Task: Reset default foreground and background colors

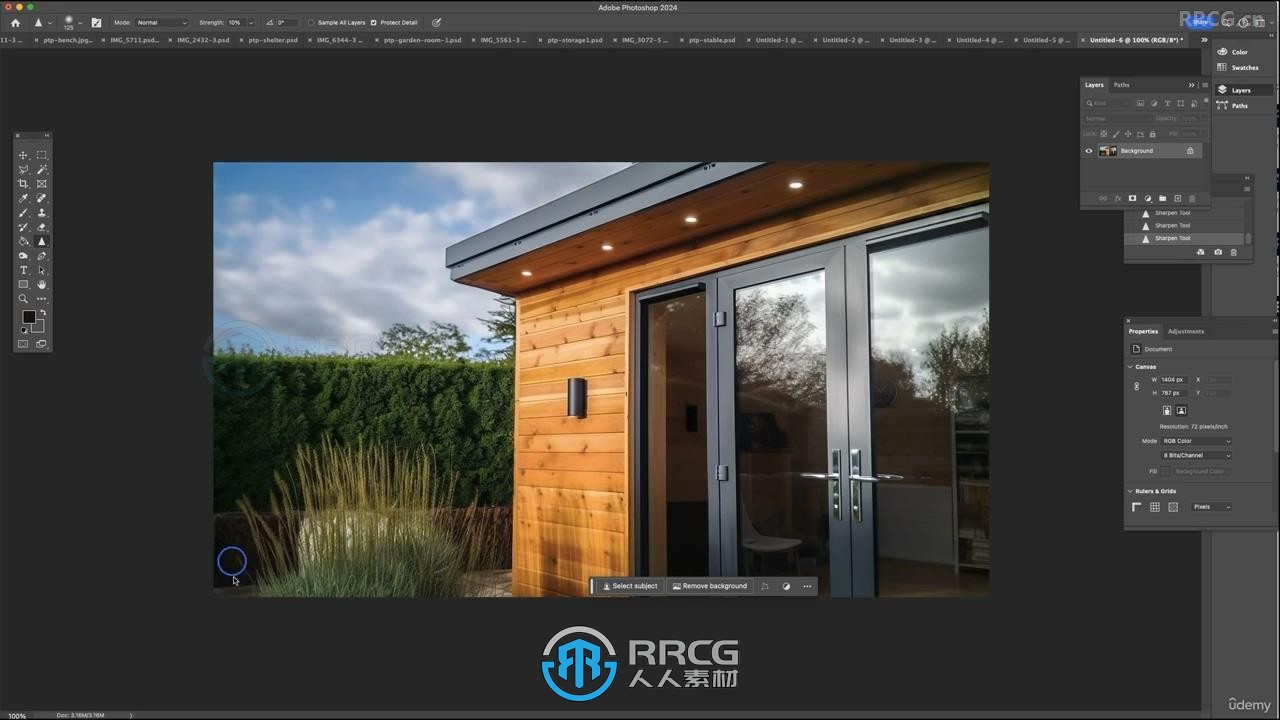Action: 24,330
